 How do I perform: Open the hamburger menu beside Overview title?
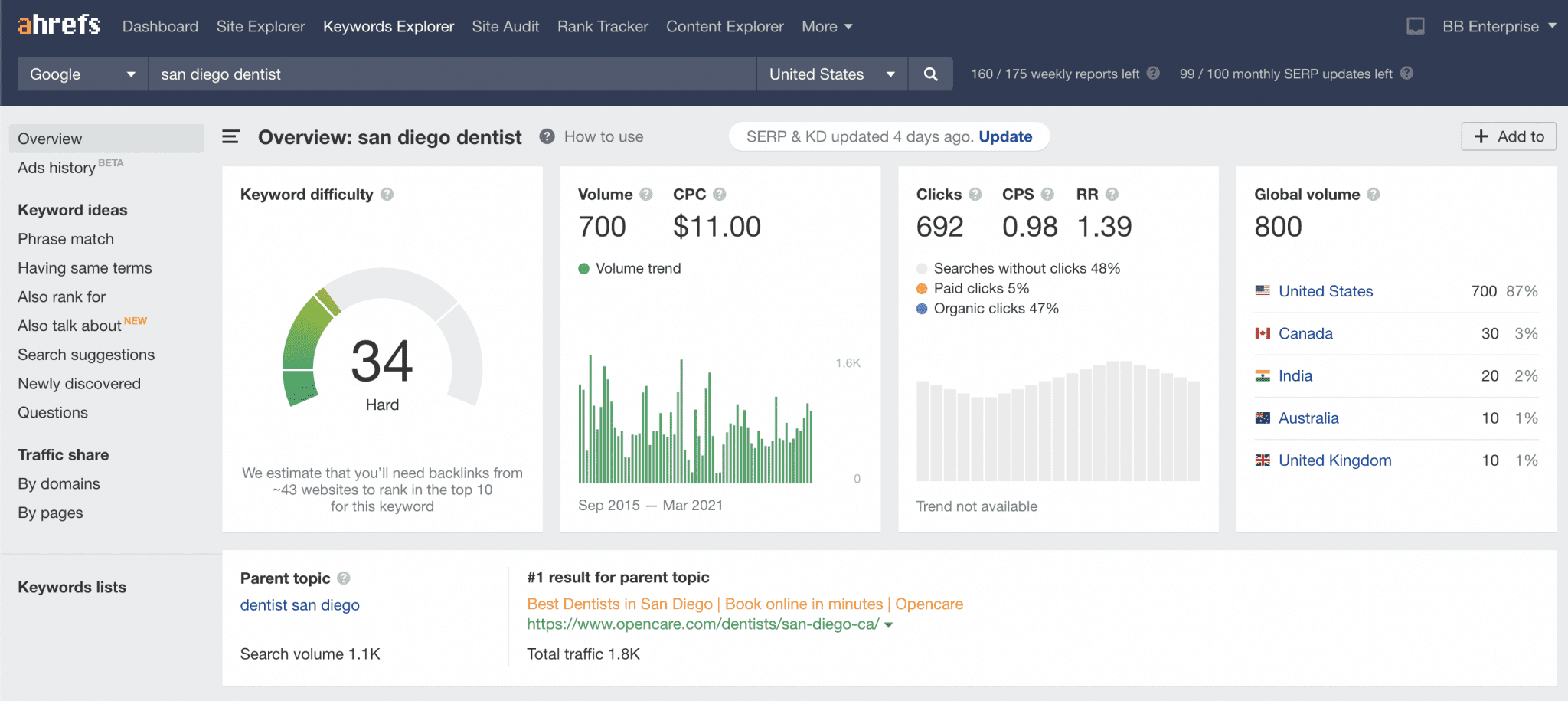coord(230,137)
